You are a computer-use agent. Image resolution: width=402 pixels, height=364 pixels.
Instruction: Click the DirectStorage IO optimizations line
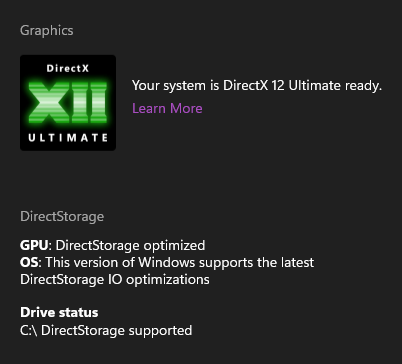115,280
